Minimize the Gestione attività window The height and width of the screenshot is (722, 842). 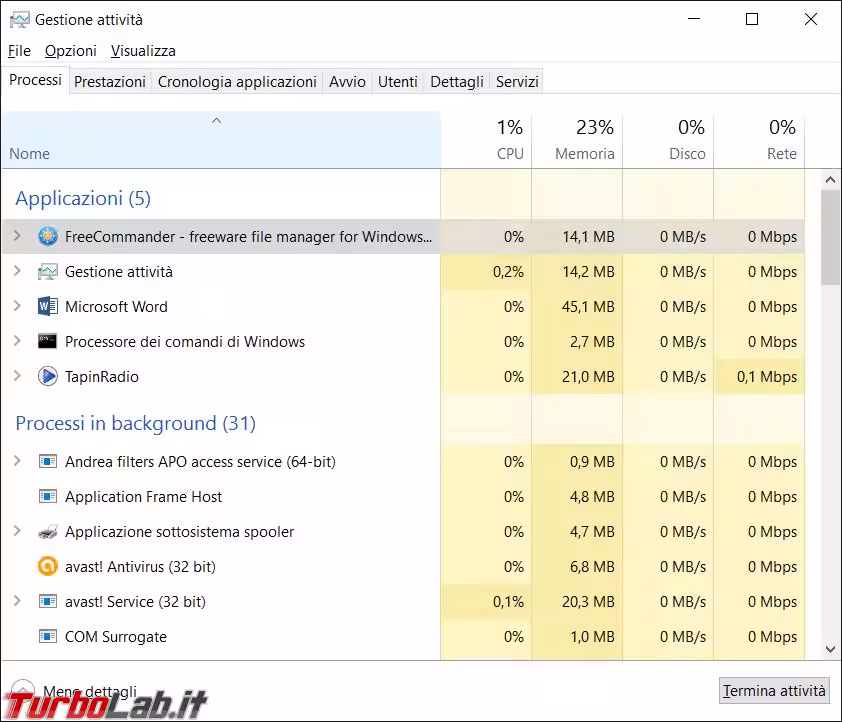click(694, 19)
